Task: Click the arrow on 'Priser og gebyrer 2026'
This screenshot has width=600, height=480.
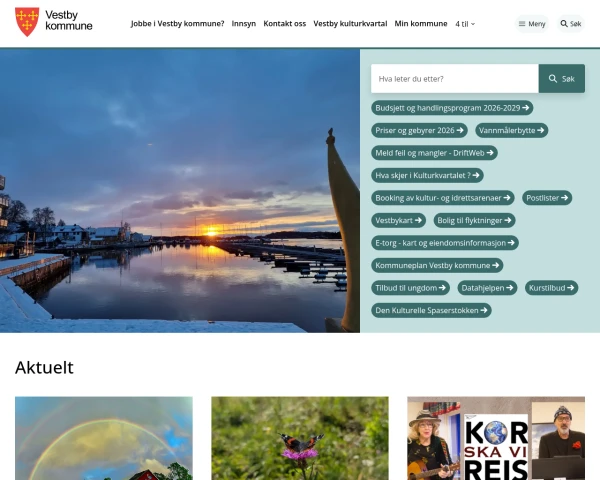Action: [x=460, y=131]
